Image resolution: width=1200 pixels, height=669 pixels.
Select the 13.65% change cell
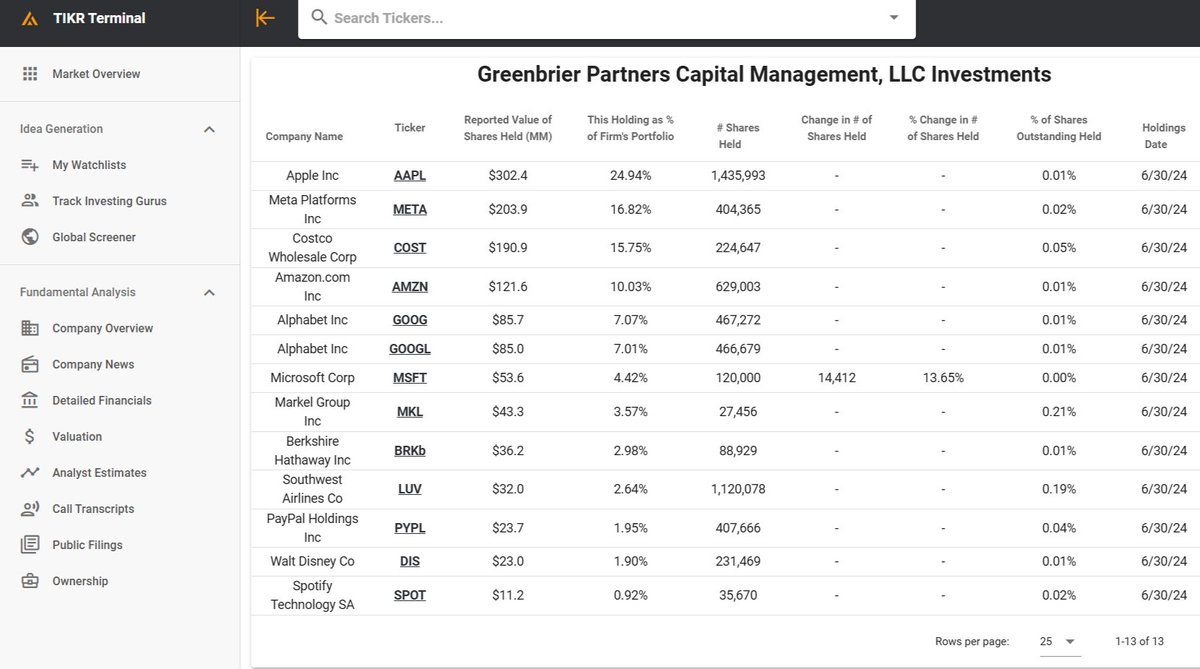point(943,378)
